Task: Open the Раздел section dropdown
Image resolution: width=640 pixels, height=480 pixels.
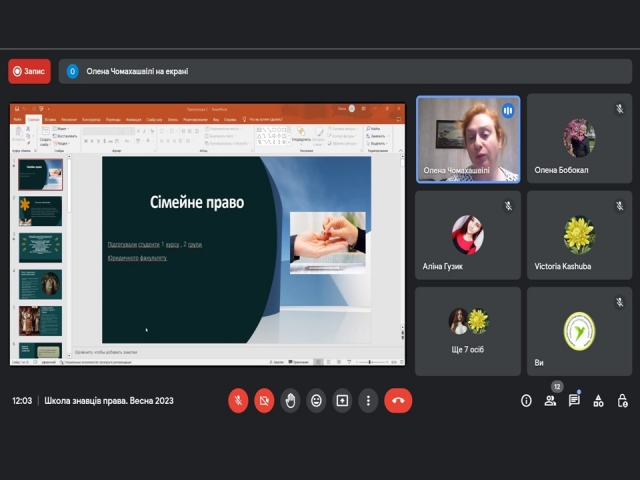Action: click(x=62, y=143)
